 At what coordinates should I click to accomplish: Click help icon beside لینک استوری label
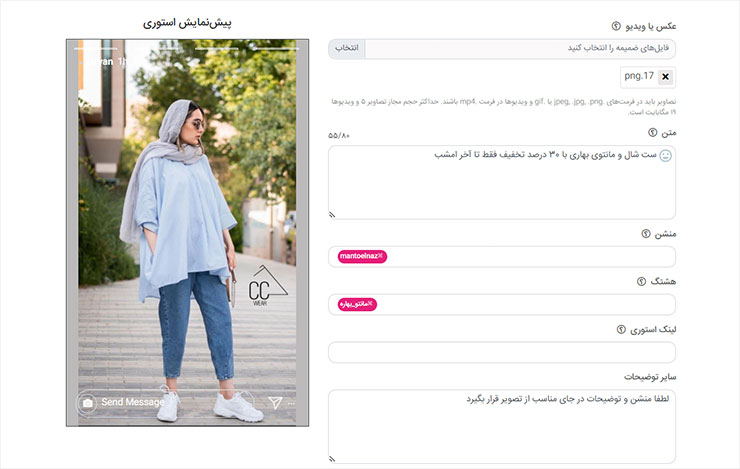(x=621, y=329)
